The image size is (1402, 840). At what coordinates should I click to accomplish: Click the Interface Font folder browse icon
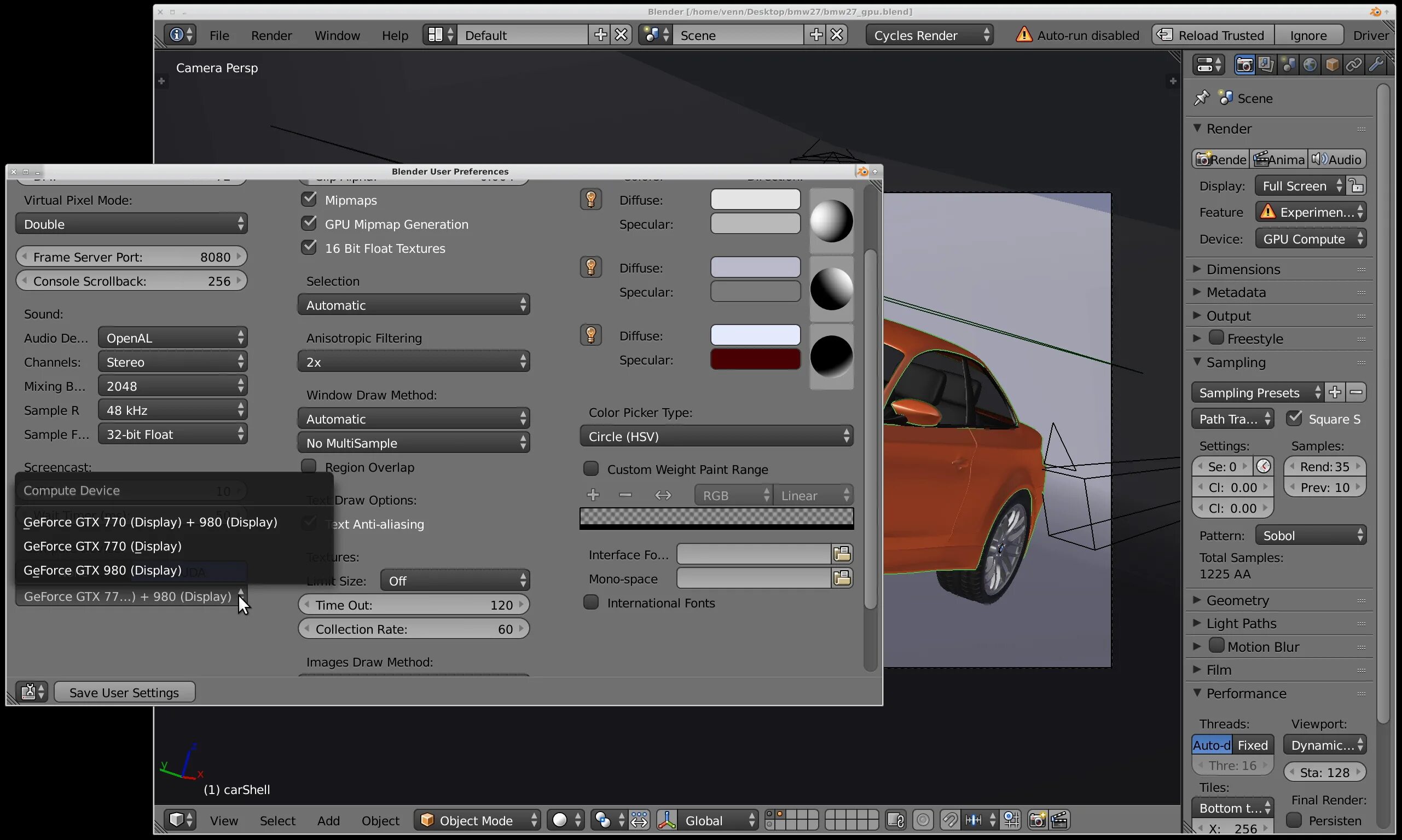842,554
